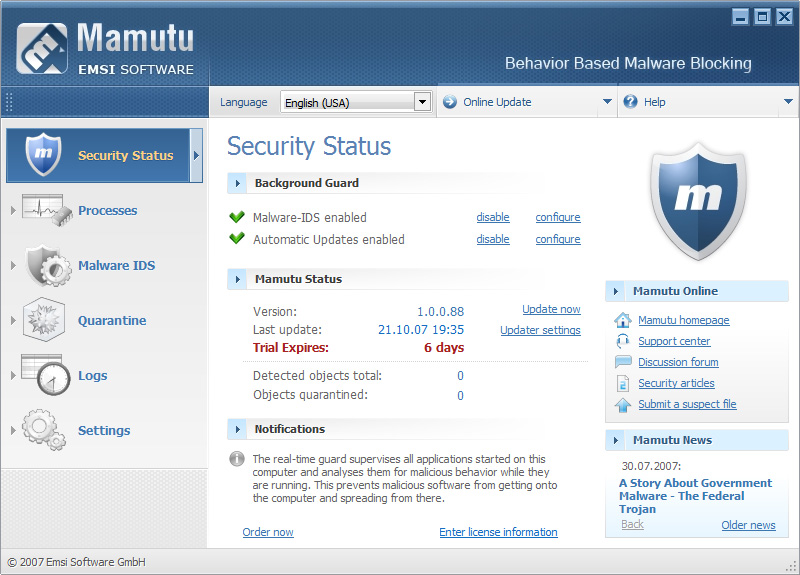Click the green checkmark beside Malware-IDS enabled
This screenshot has width=800, height=575.
(237, 217)
